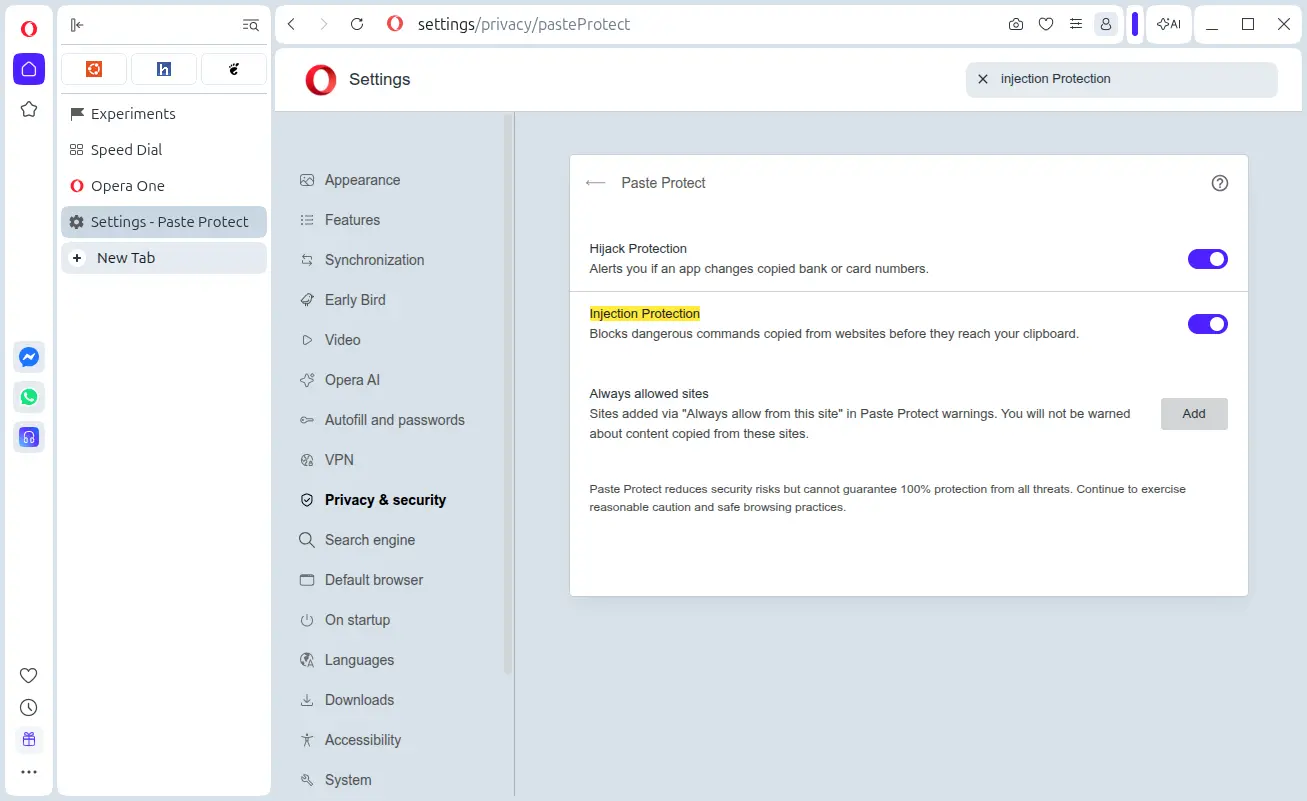Click the Always allowed sites heading
The width and height of the screenshot is (1307, 801).
pyautogui.click(x=649, y=394)
